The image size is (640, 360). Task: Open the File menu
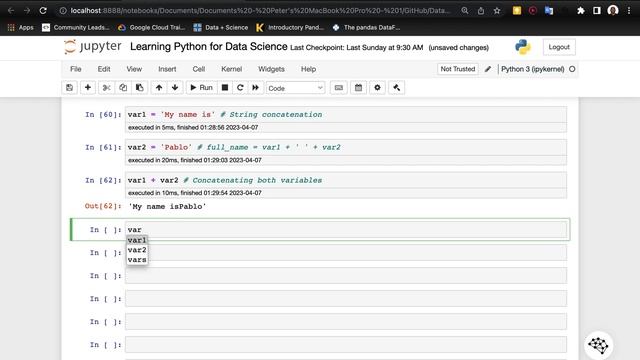[76, 69]
